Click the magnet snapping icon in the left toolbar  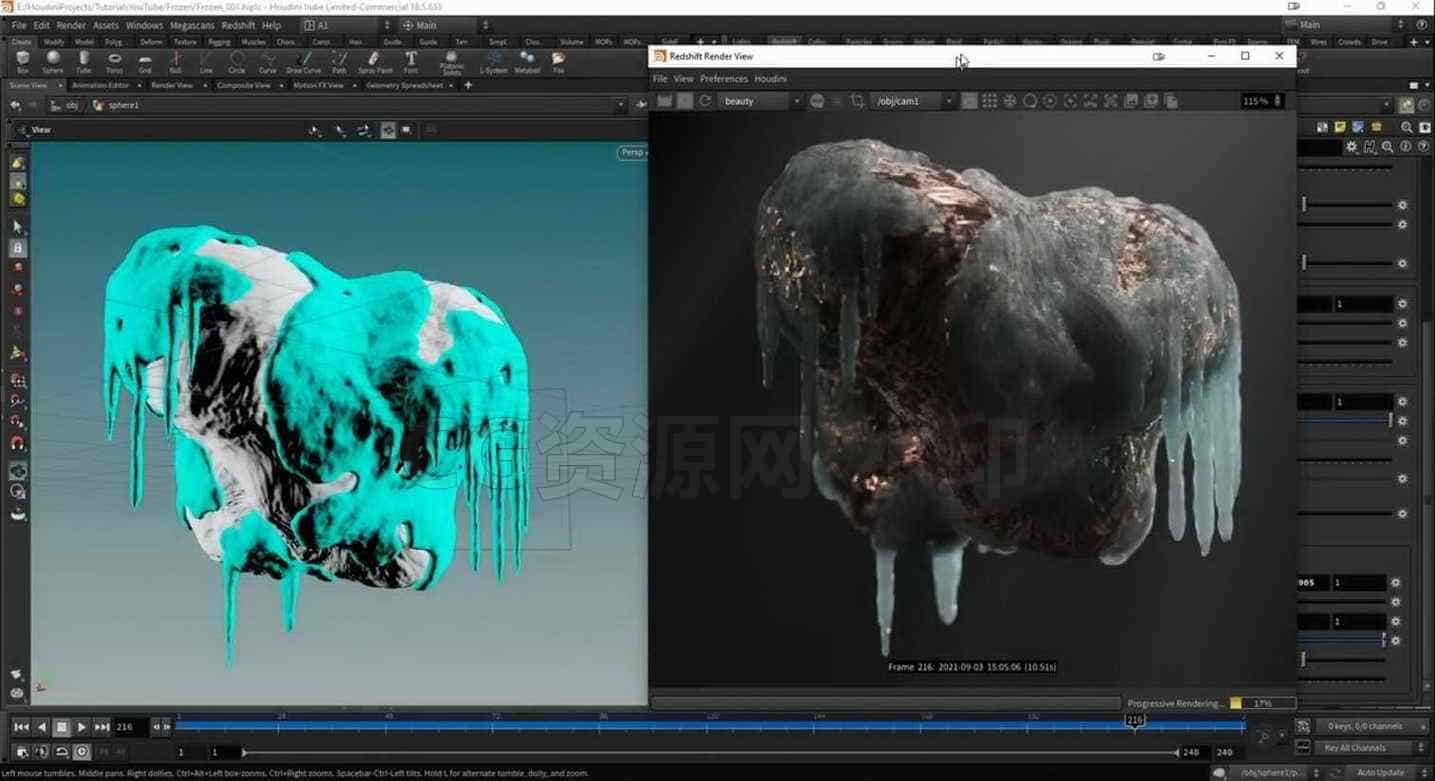coord(18,443)
